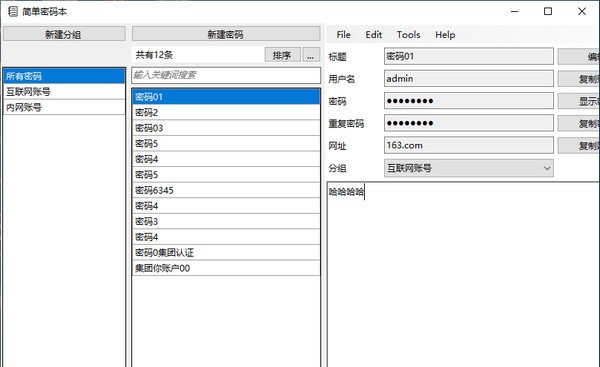
Task: Open the "..." more options button
Action: tap(311, 55)
